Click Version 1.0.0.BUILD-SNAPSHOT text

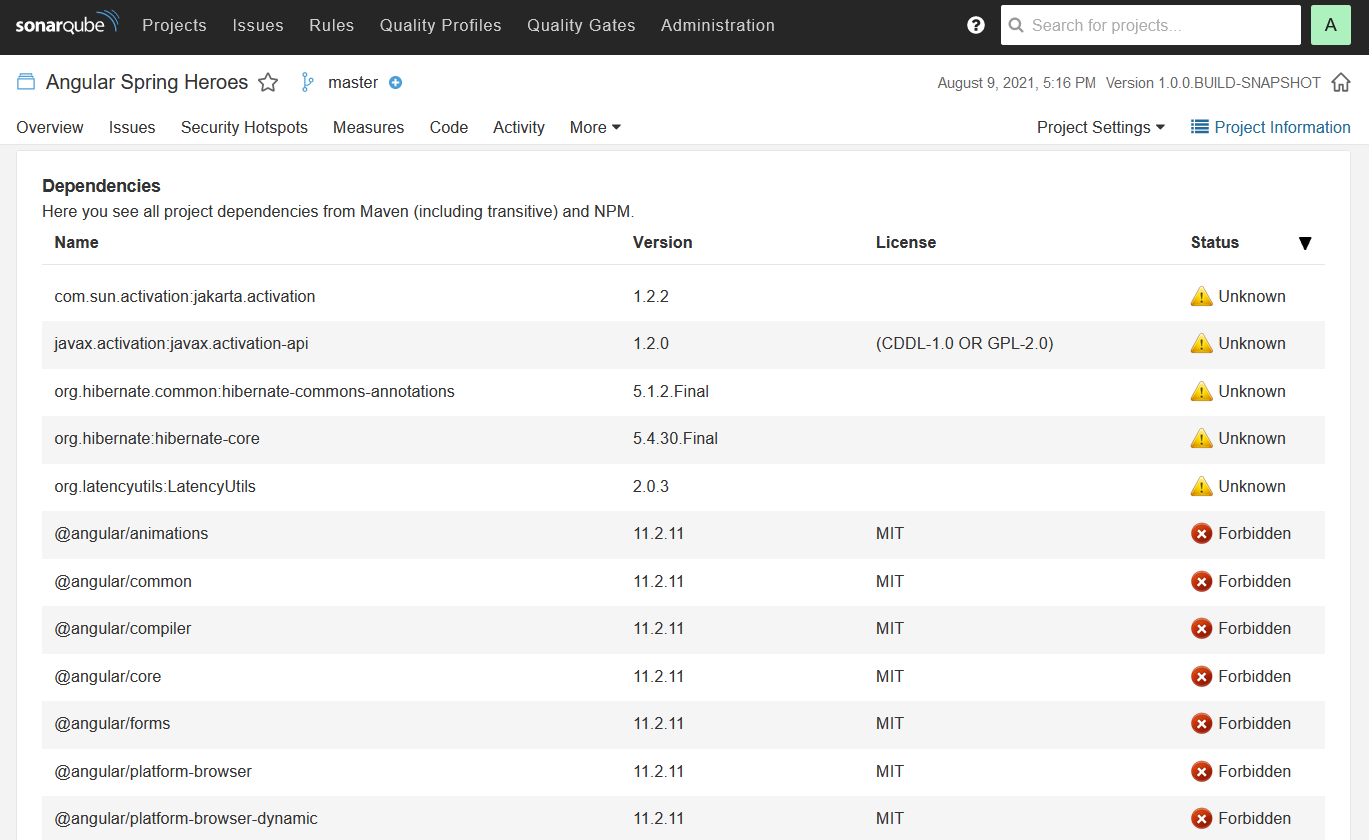1213,83
